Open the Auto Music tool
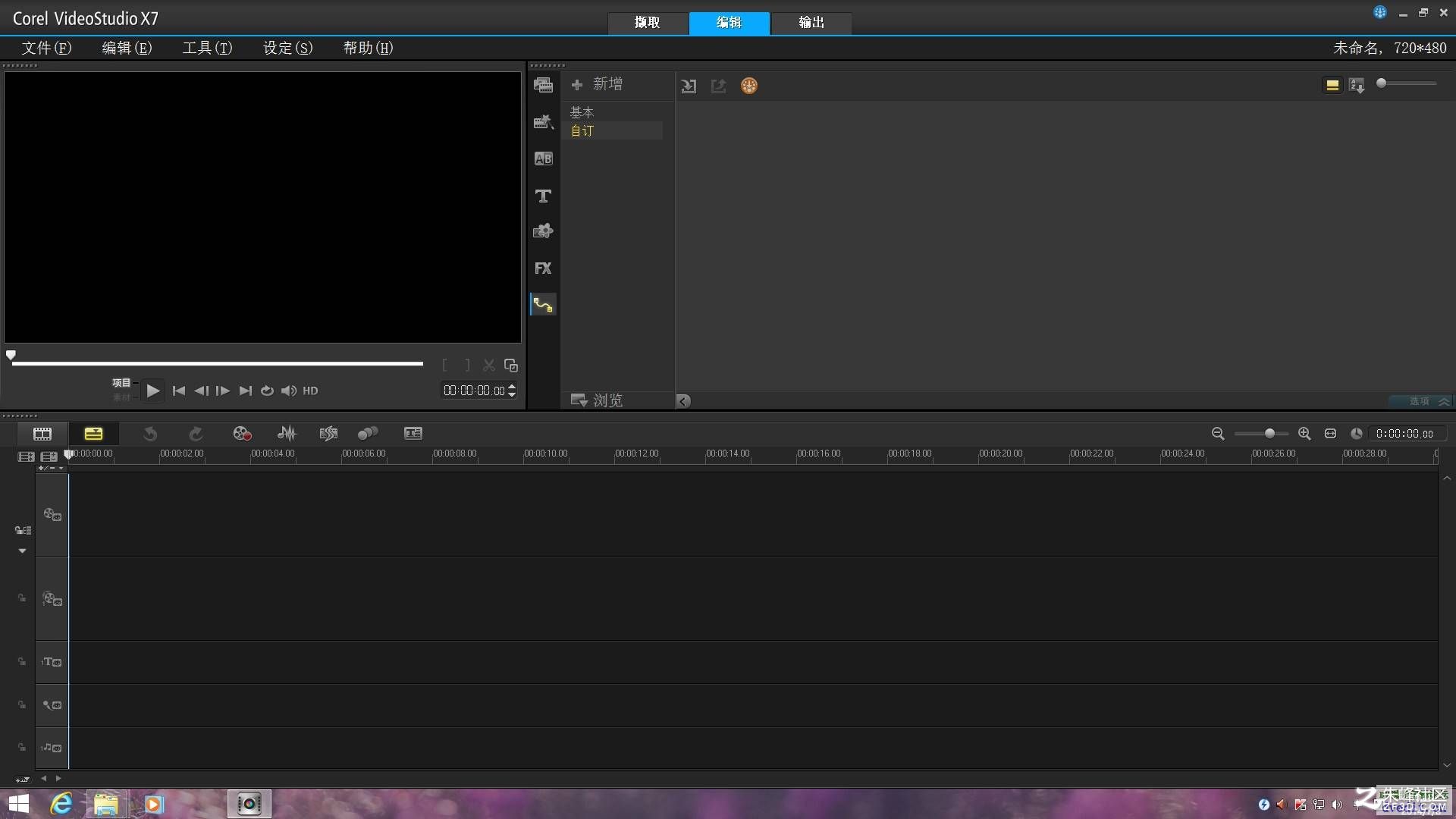 pyautogui.click(x=328, y=433)
